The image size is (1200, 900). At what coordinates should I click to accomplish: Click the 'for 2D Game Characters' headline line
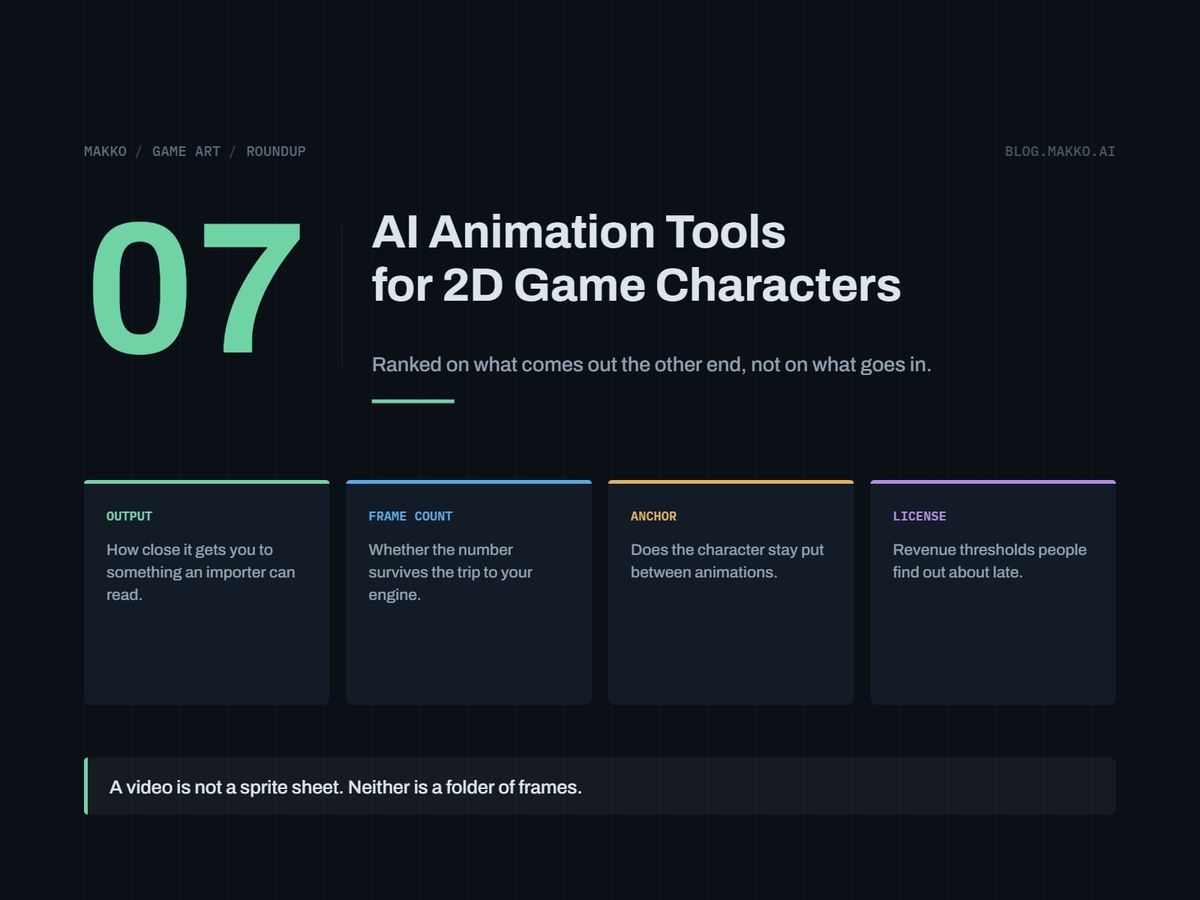coord(636,285)
